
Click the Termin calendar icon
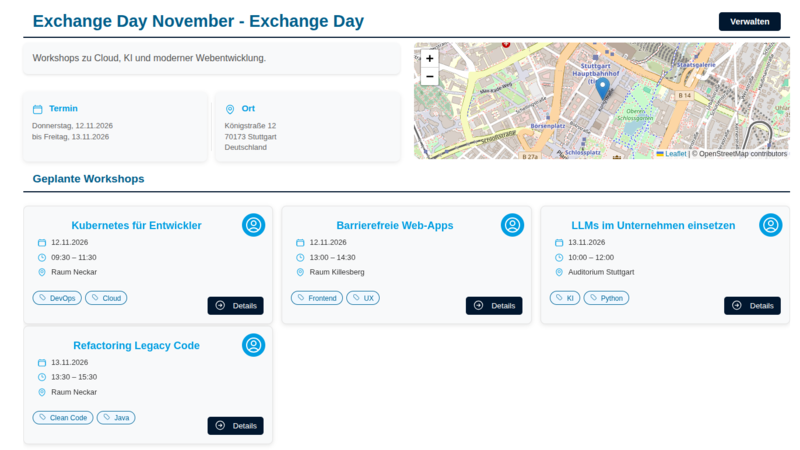click(x=38, y=109)
